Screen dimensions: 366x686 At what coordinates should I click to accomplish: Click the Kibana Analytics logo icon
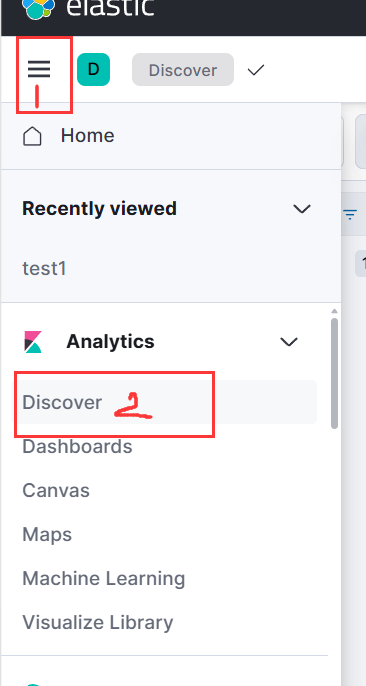(x=33, y=342)
